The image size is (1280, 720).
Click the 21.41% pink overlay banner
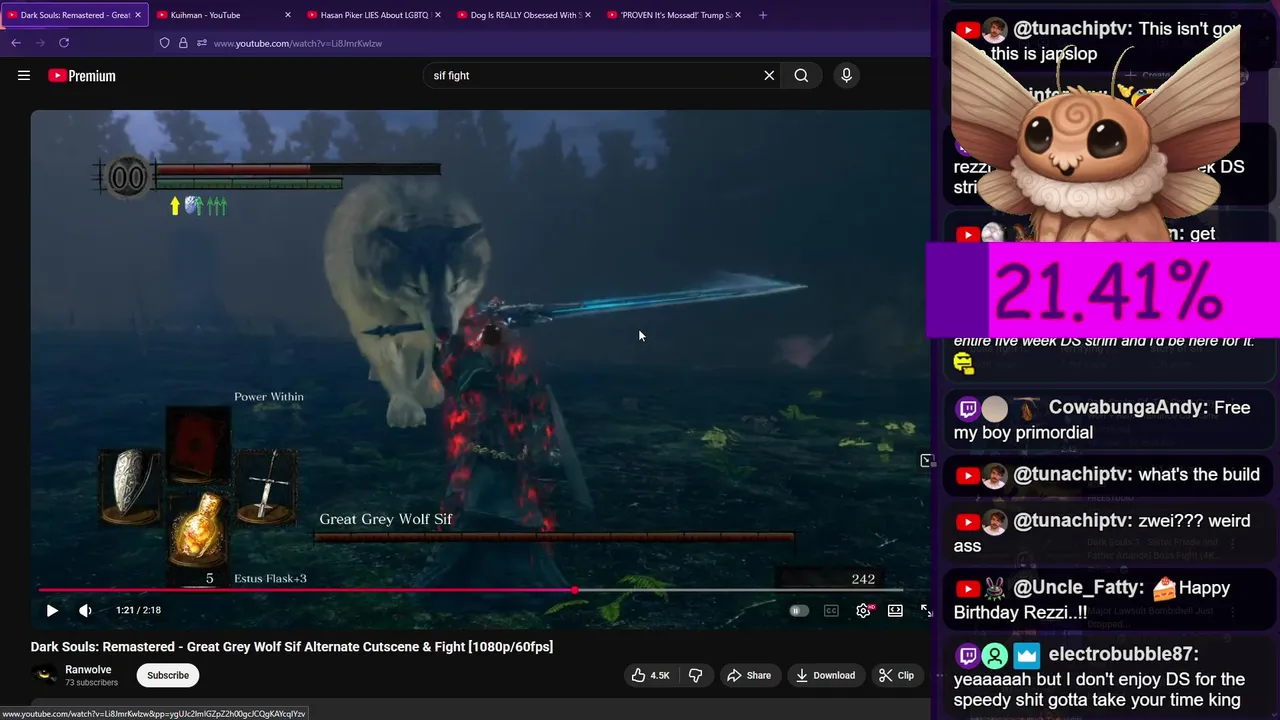click(1104, 290)
